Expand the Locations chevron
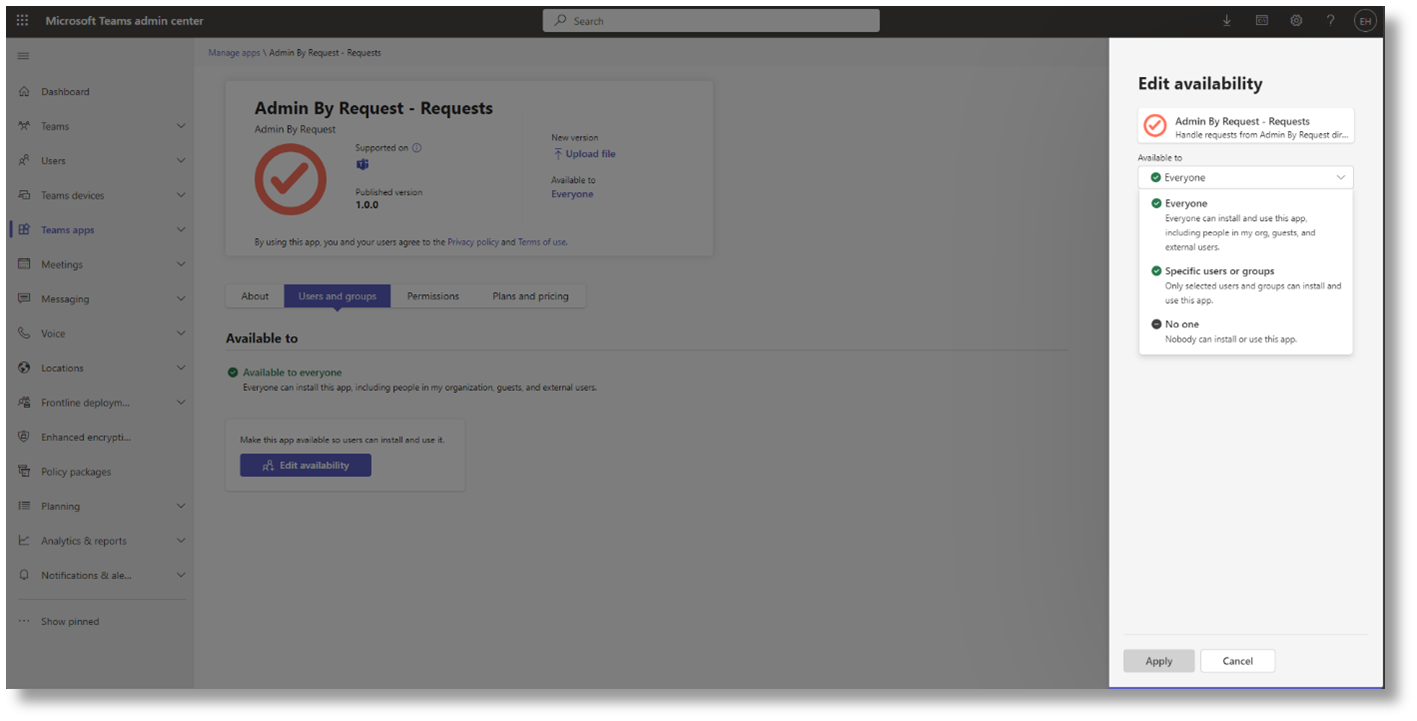Screen dimensions: 1417x721 (181, 368)
